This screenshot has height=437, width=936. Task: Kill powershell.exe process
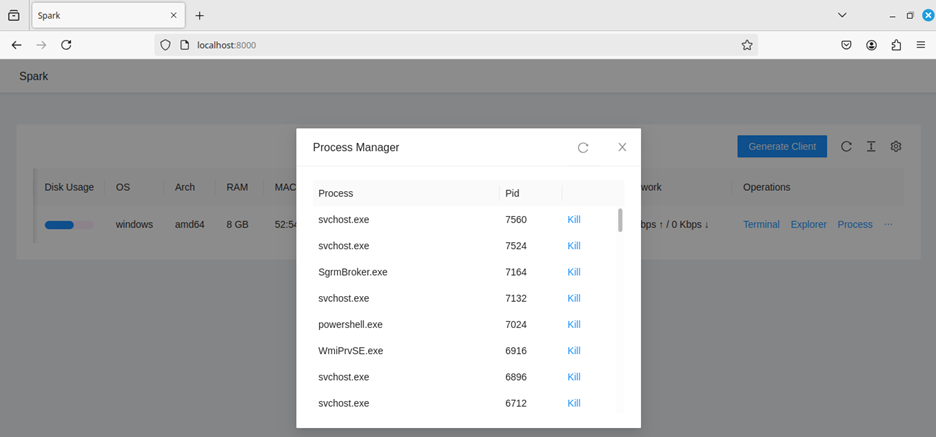(574, 325)
